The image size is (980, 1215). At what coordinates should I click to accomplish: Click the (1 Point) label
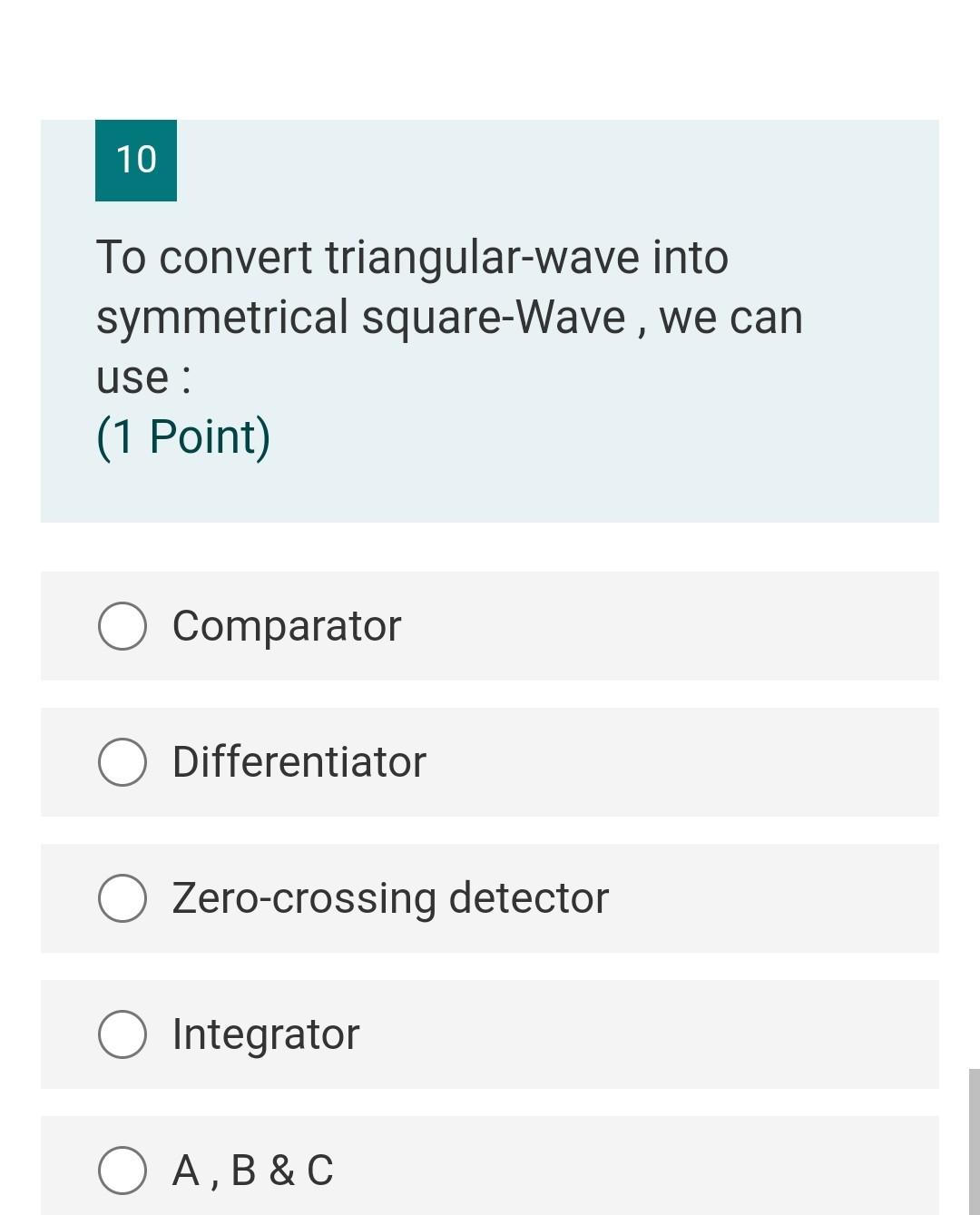tap(183, 436)
